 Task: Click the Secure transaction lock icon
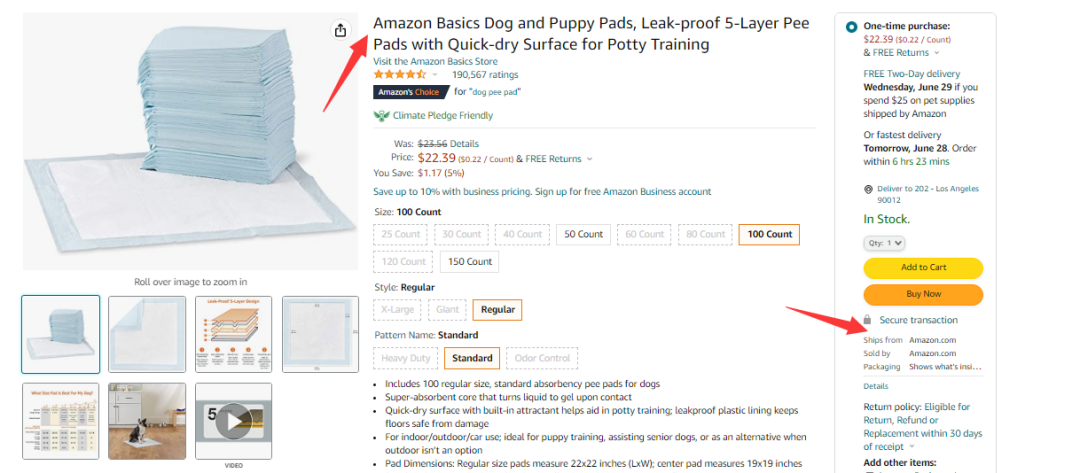(x=868, y=320)
